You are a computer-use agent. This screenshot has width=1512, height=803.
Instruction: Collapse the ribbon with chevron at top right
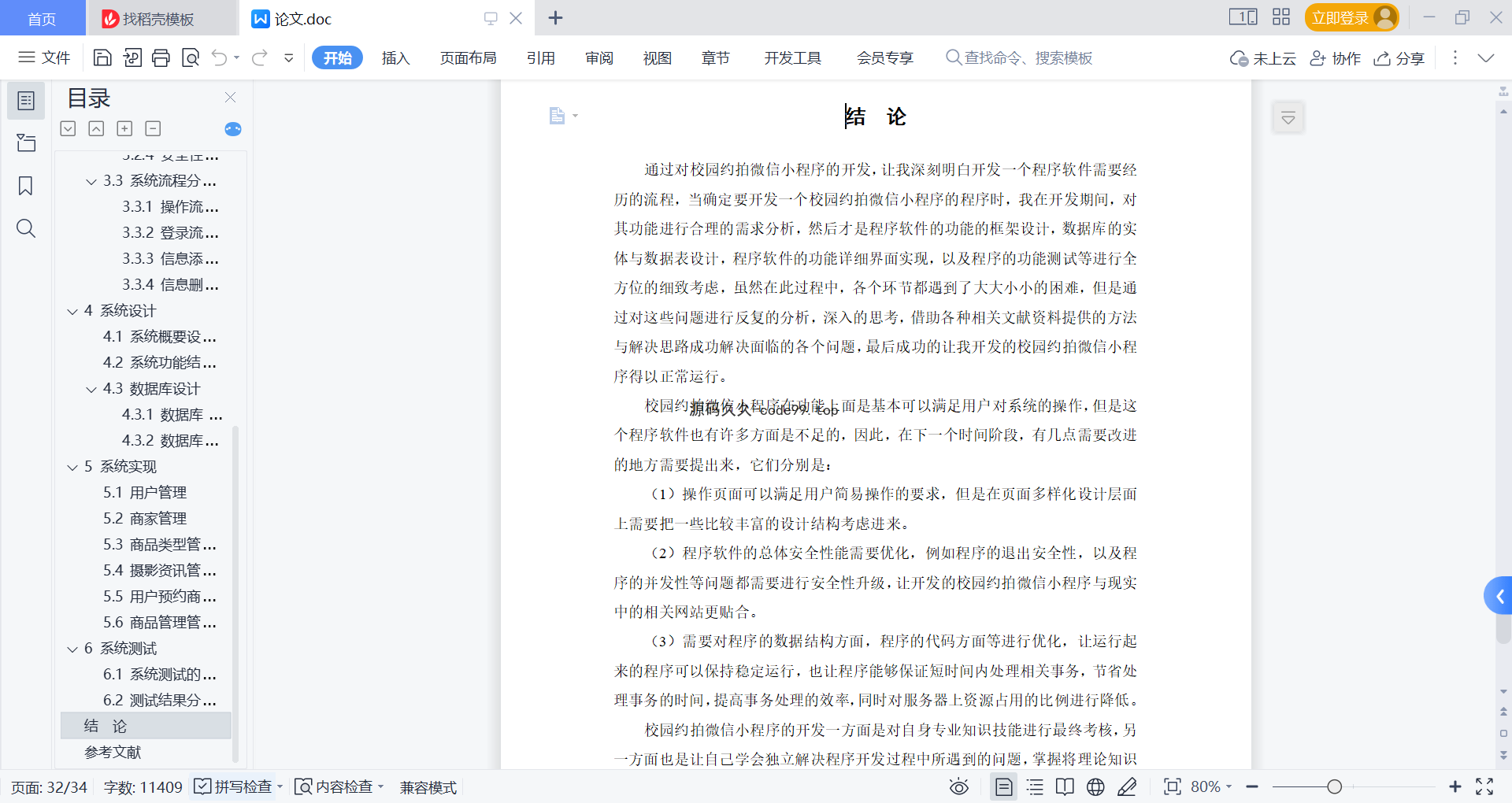(x=1486, y=57)
